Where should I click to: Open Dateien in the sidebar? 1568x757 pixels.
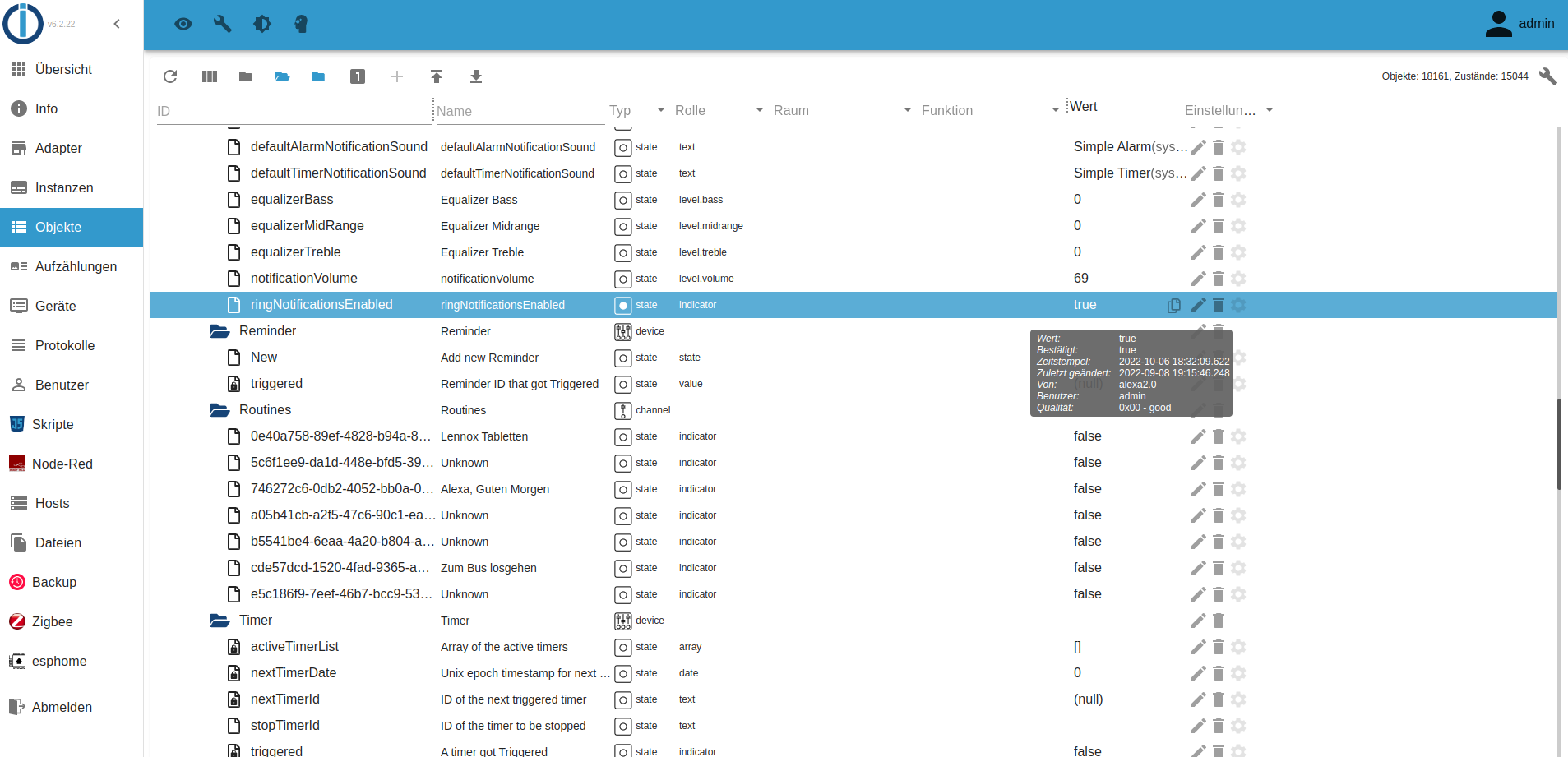[72, 542]
